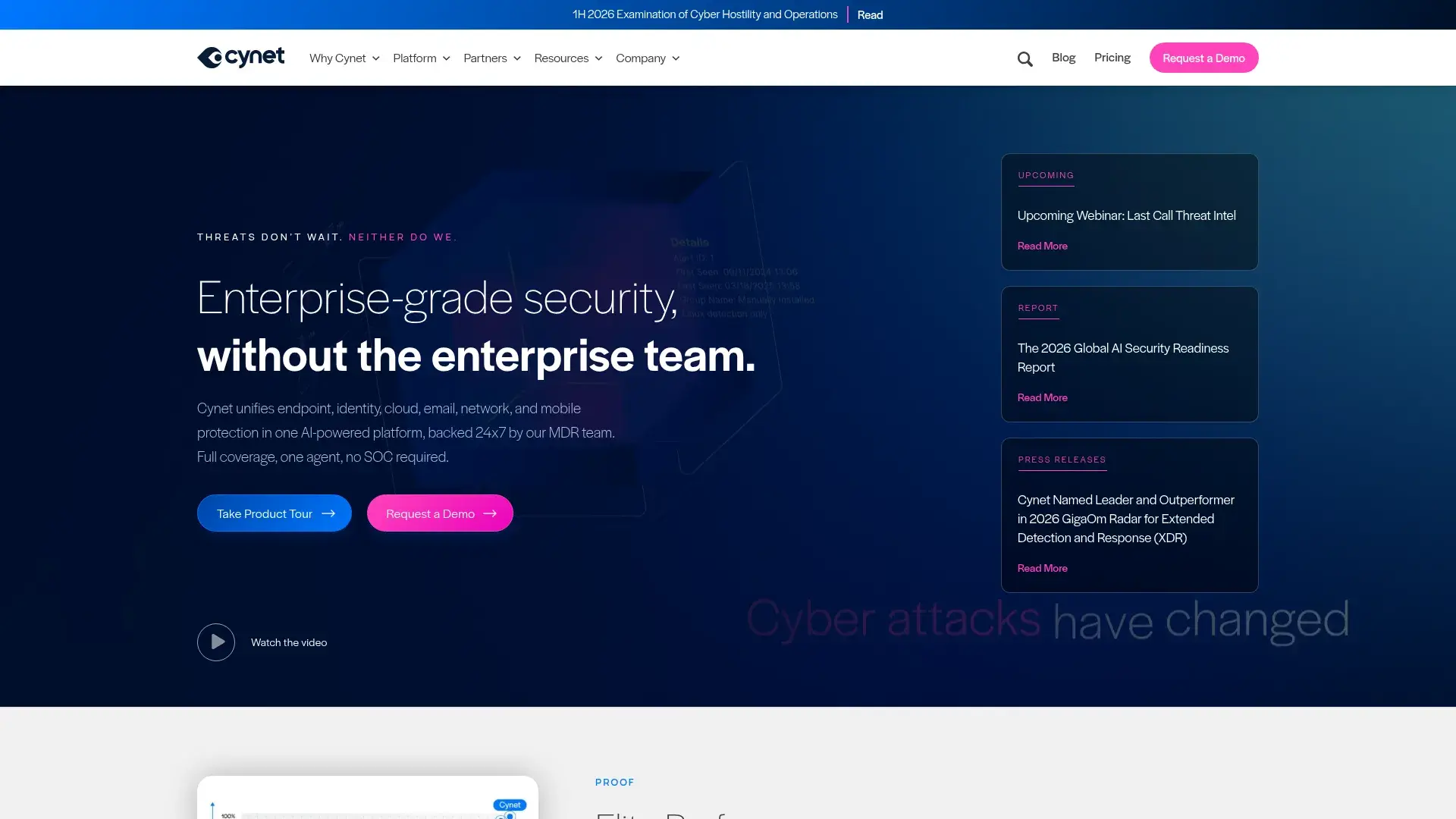Open the Partners dropdown menu
Screen dimensions: 1456x819
click(492, 58)
